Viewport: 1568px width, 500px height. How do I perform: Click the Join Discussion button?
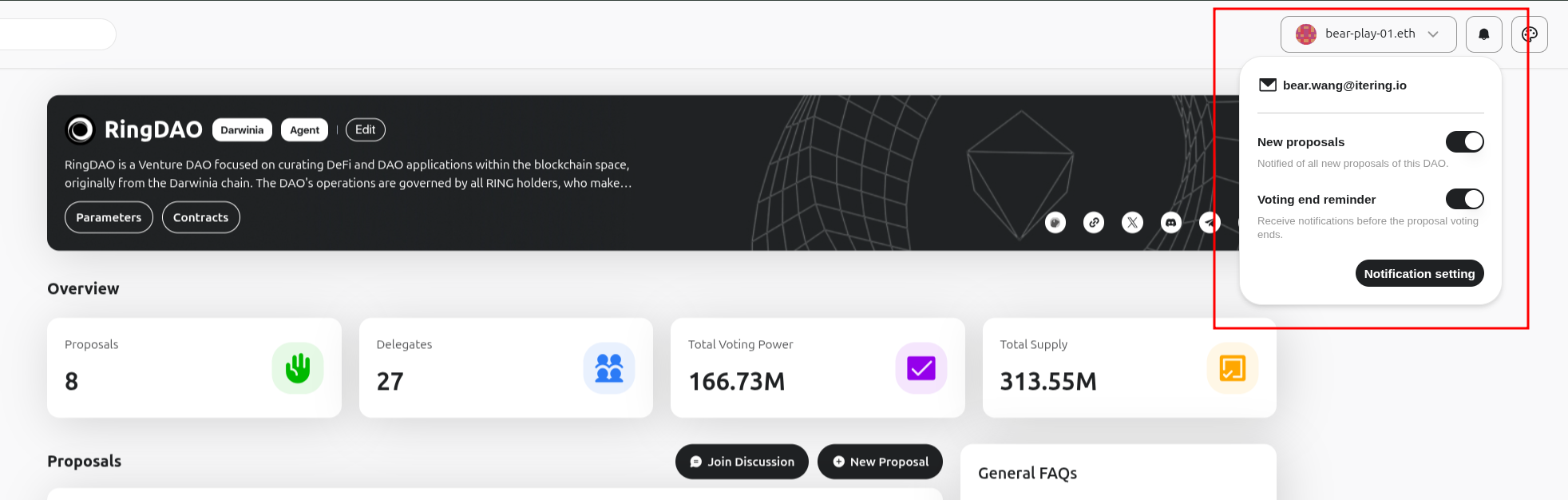[x=742, y=462]
